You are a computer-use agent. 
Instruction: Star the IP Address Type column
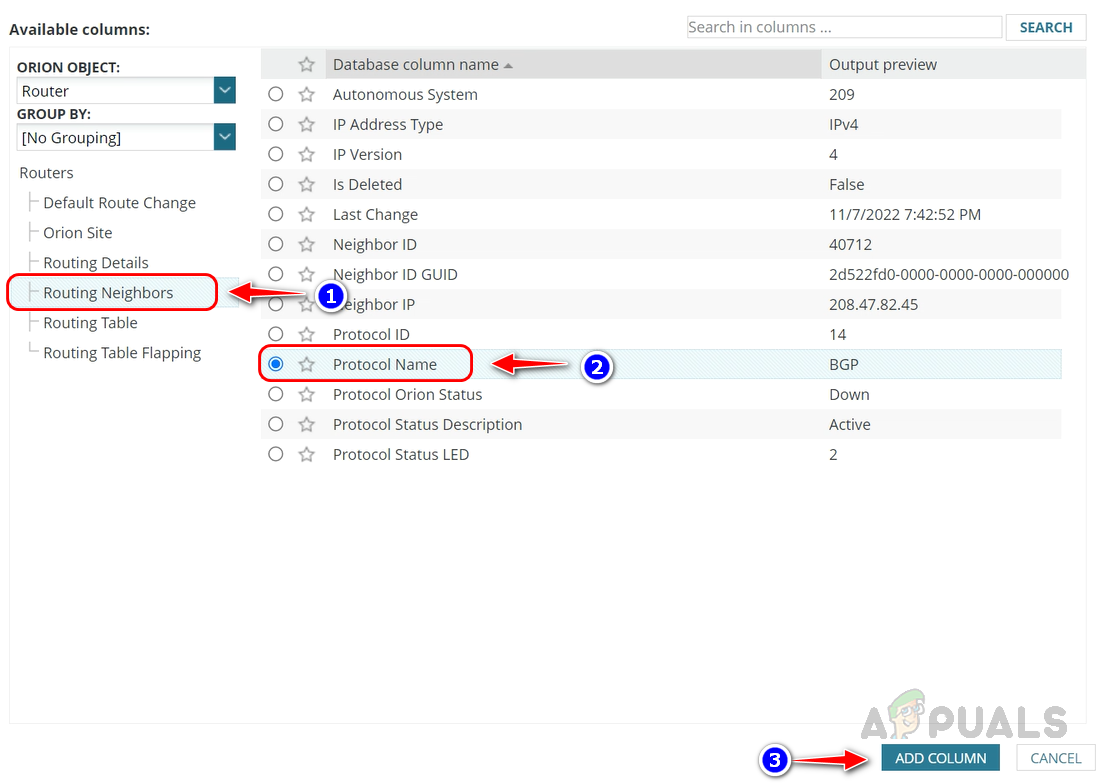pos(306,124)
